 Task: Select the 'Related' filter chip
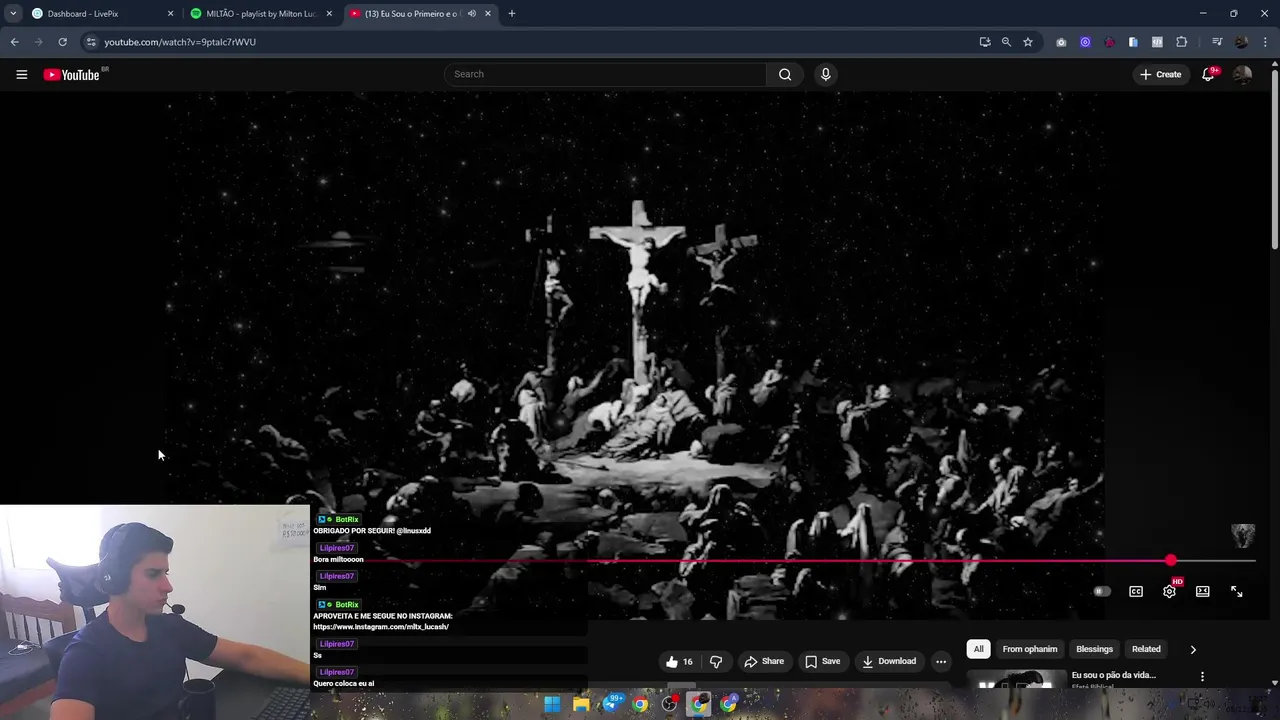click(1146, 649)
